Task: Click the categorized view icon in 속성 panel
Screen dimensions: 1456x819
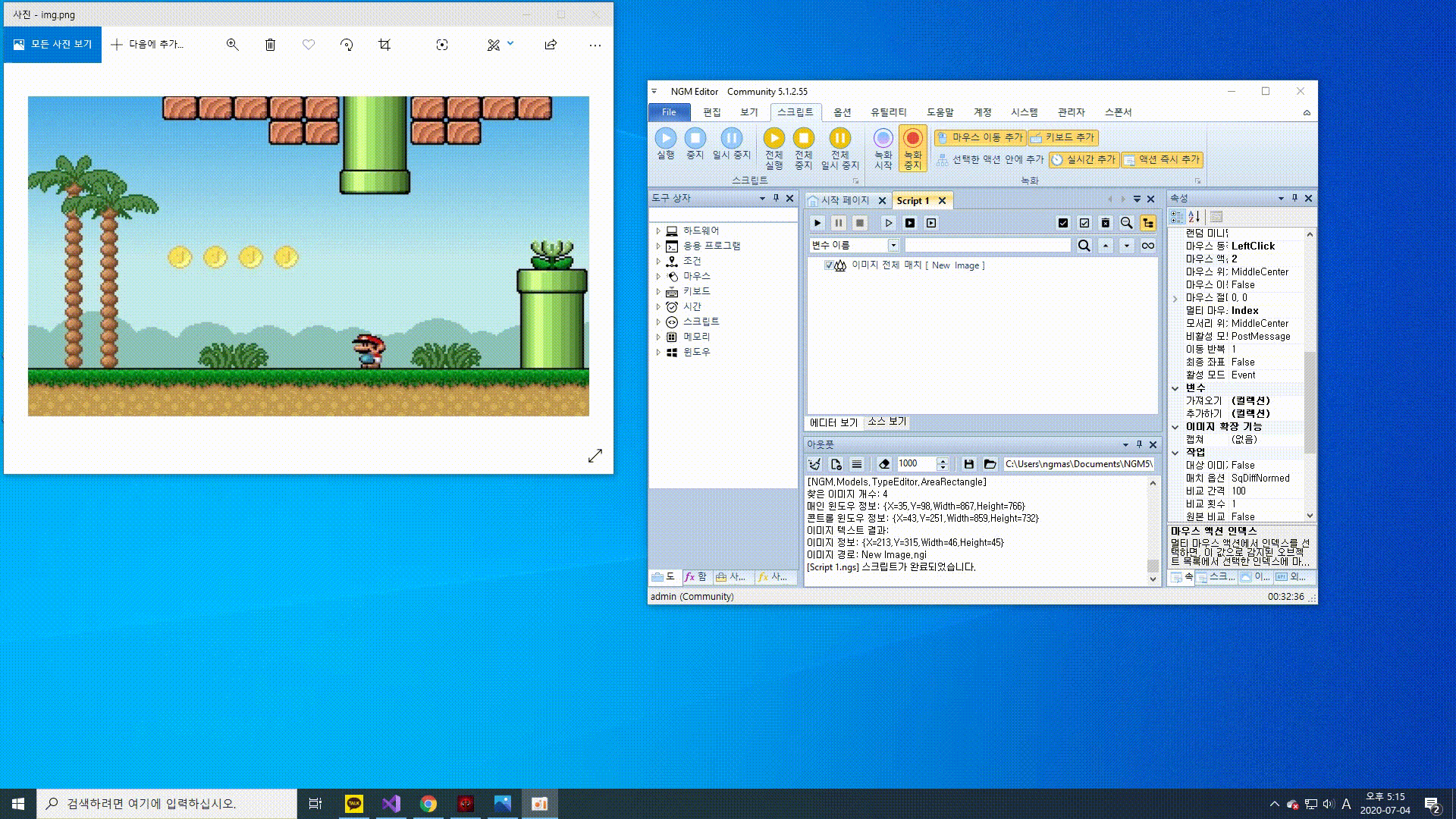Action: click(1177, 216)
